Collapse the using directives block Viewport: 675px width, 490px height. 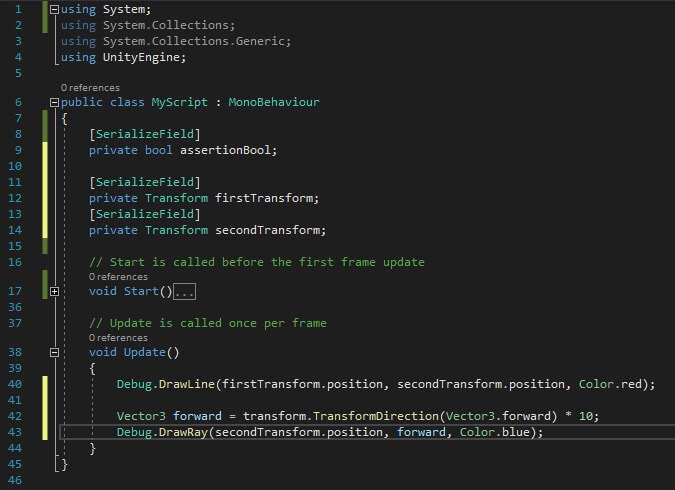pos(54,8)
